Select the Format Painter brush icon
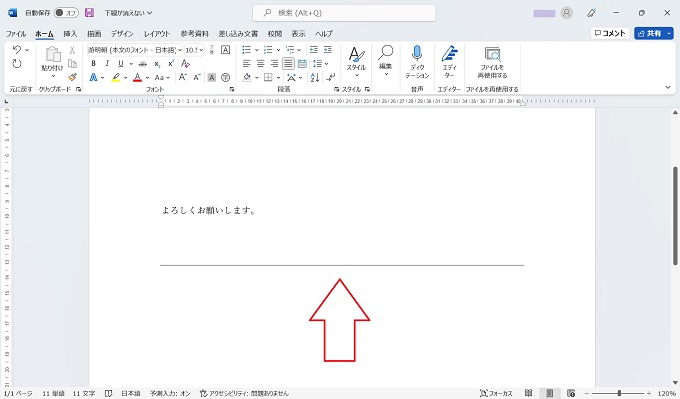Screen dimensions: 680x399 pos(72,77)
